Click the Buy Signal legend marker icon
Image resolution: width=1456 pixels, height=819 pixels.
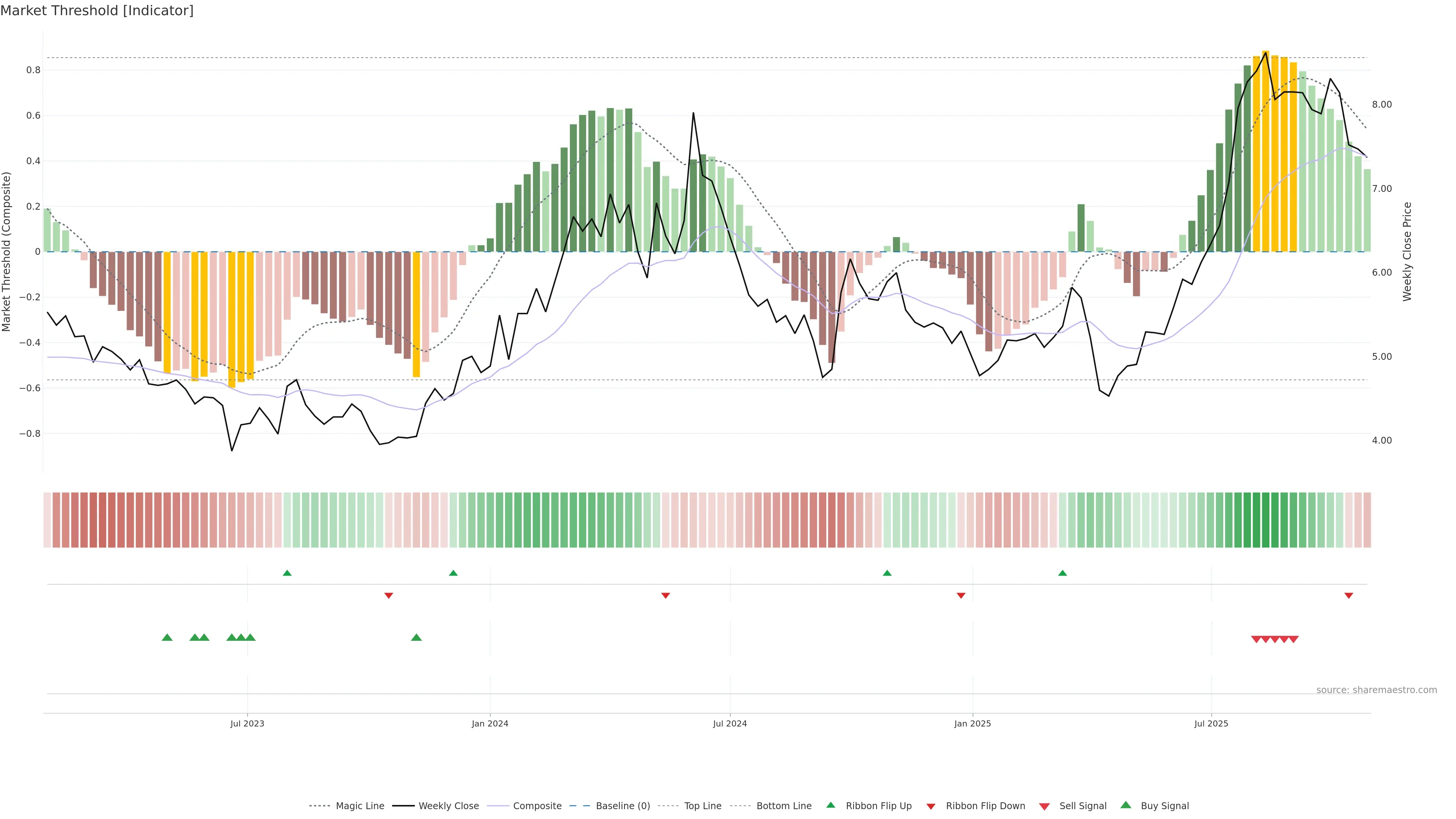1126,805
